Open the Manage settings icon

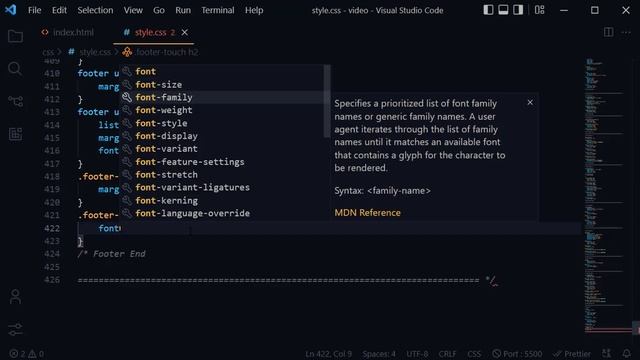coord(15,329)
